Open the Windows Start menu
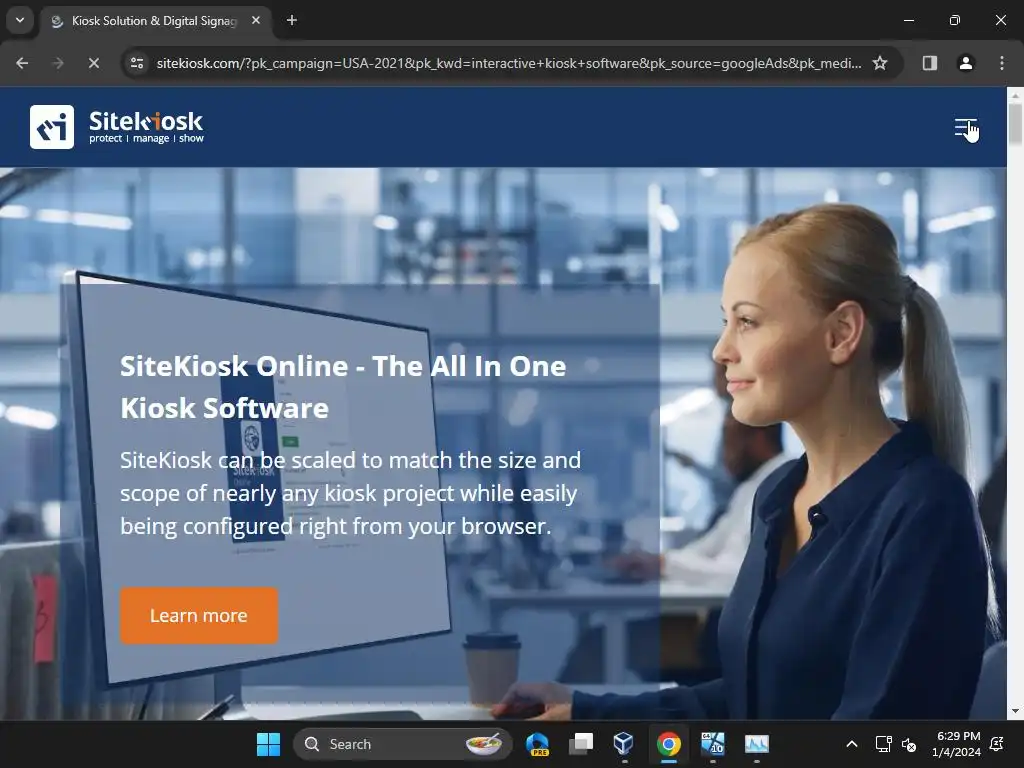 [x=268, y=744]
